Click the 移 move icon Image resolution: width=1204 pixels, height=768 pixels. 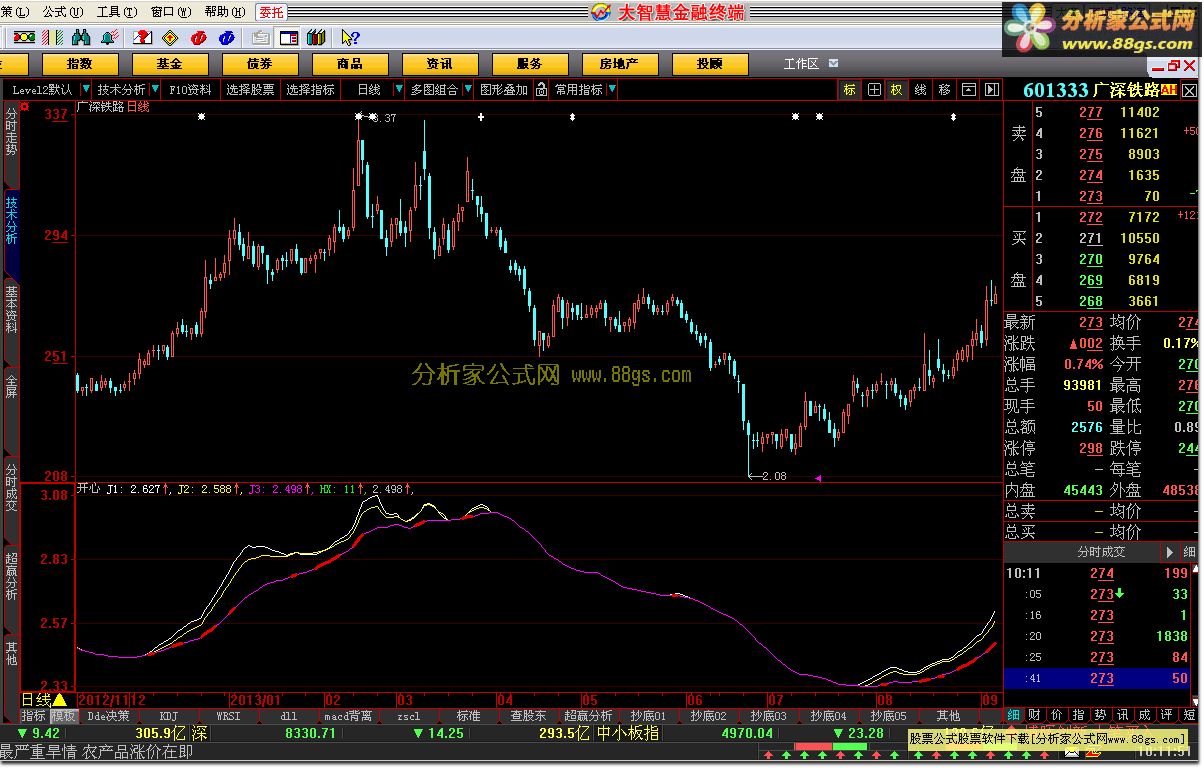pos(945,89)
